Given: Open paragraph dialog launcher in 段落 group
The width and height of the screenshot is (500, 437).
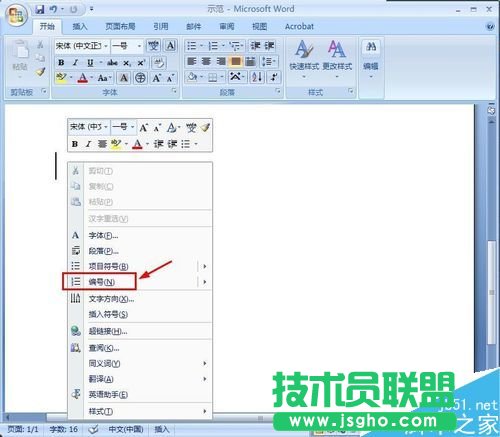Looking at the screenshot, I should (x=278, y=91).
